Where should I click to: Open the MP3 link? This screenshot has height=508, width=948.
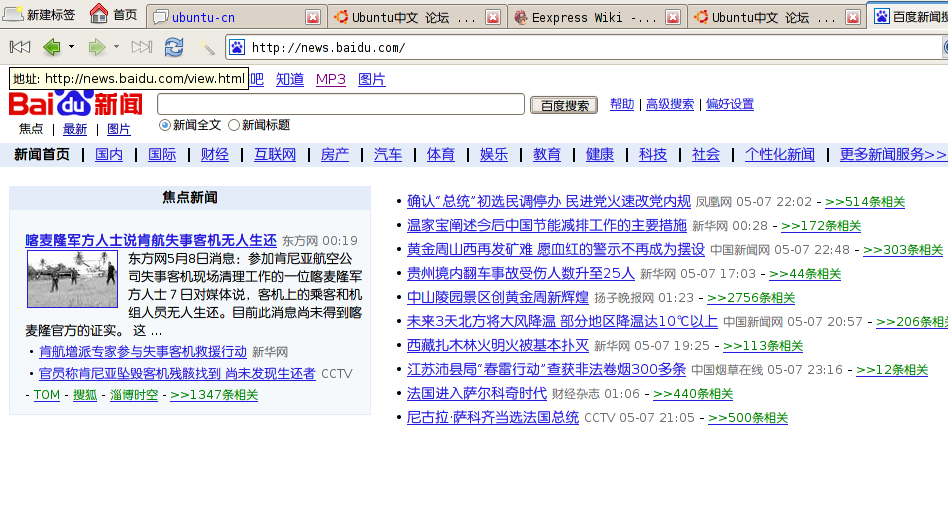[x=331, y=79]
